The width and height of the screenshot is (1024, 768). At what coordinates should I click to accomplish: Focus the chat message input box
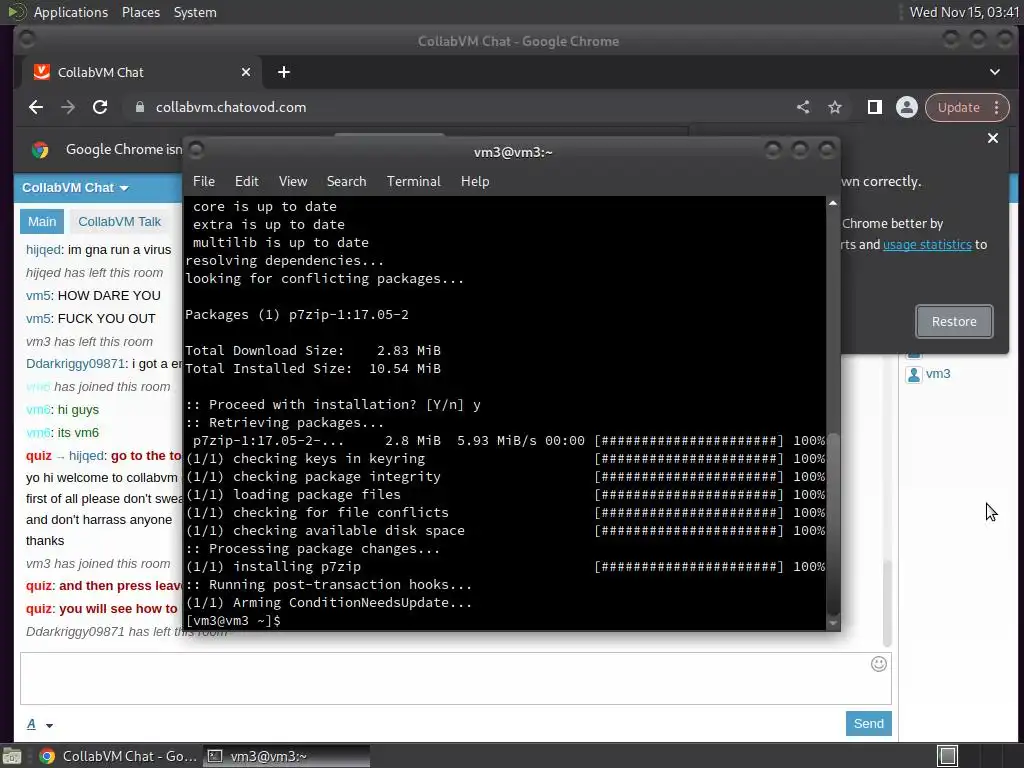pos(456,679)
